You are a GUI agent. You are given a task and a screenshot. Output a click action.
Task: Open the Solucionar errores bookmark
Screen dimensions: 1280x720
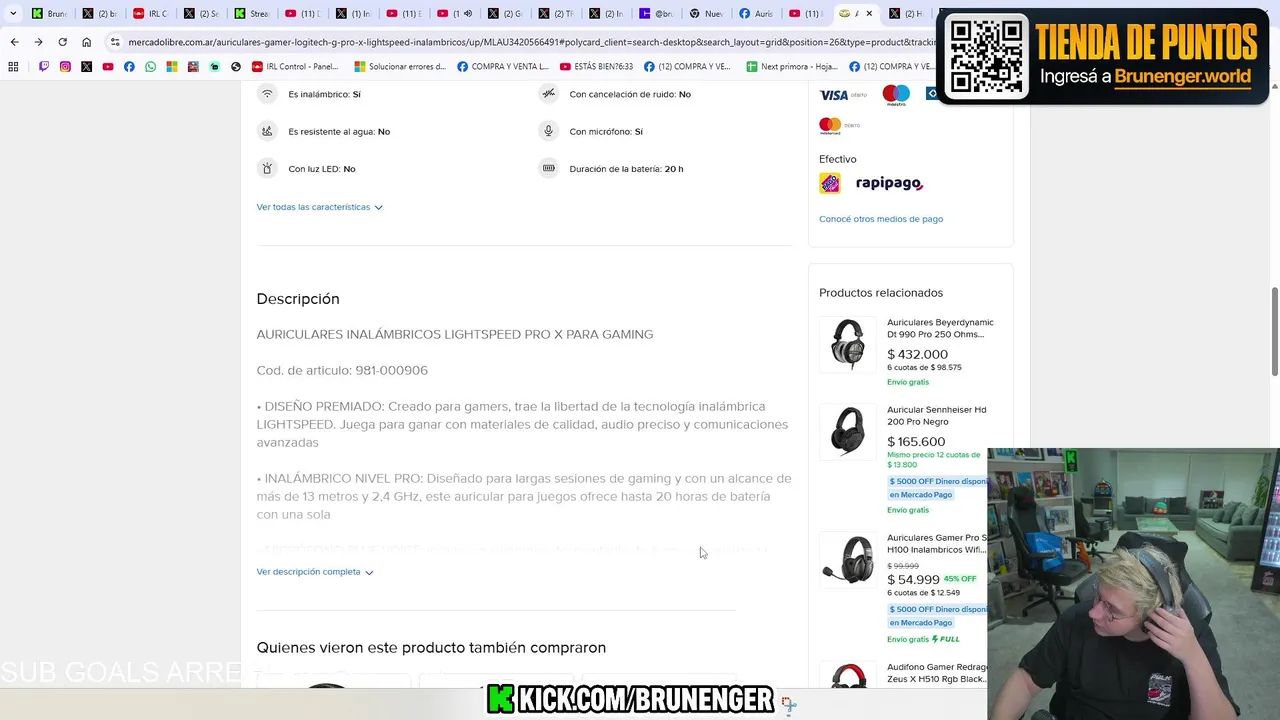coord(400,67)
